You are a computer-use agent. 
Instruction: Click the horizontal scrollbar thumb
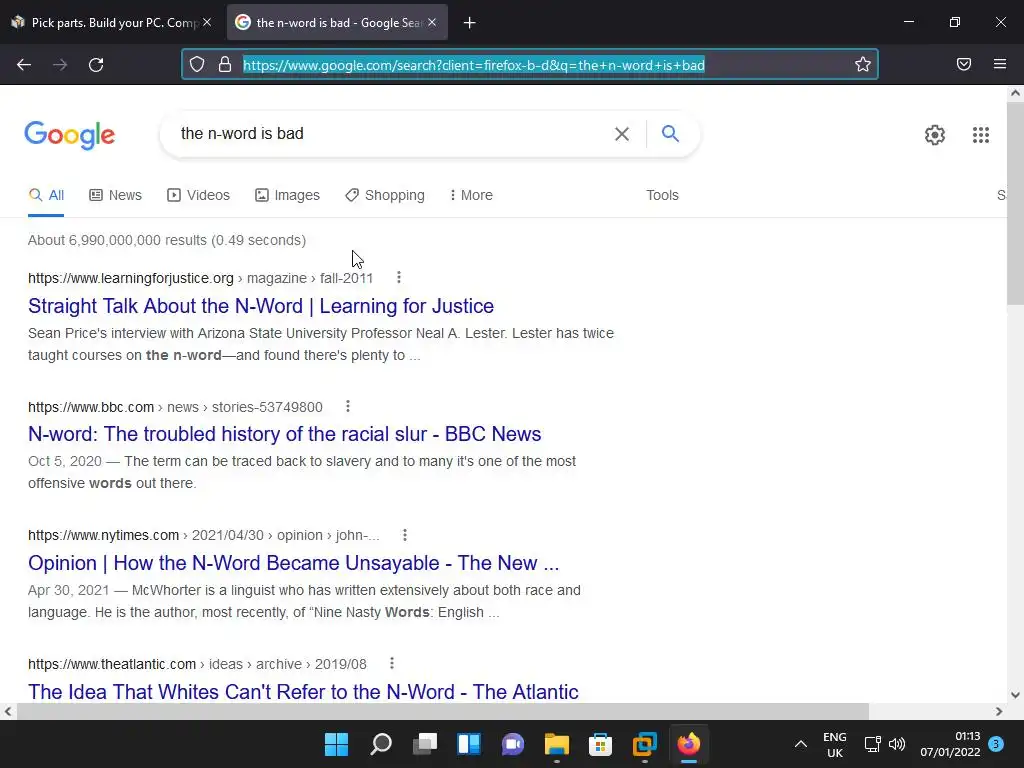[442, 711]
